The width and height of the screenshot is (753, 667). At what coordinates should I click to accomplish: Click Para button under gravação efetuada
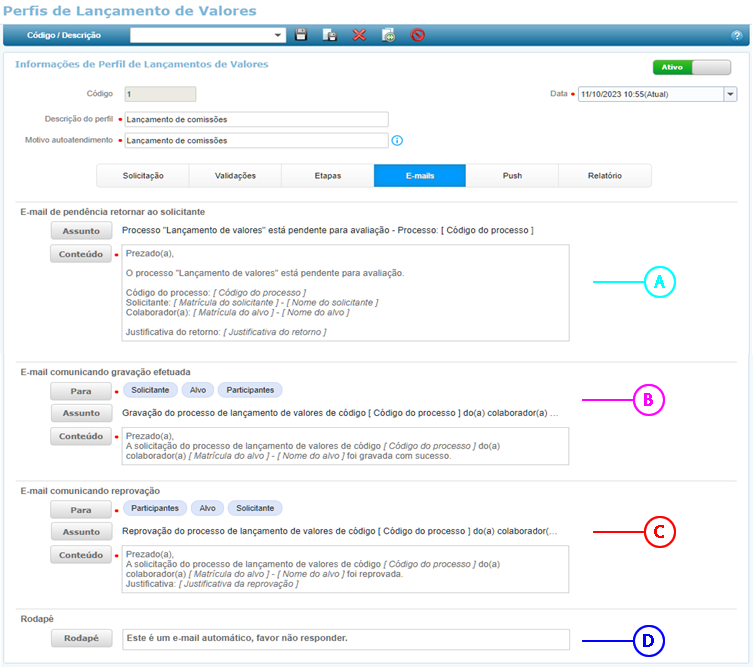[x=81, y=391]
